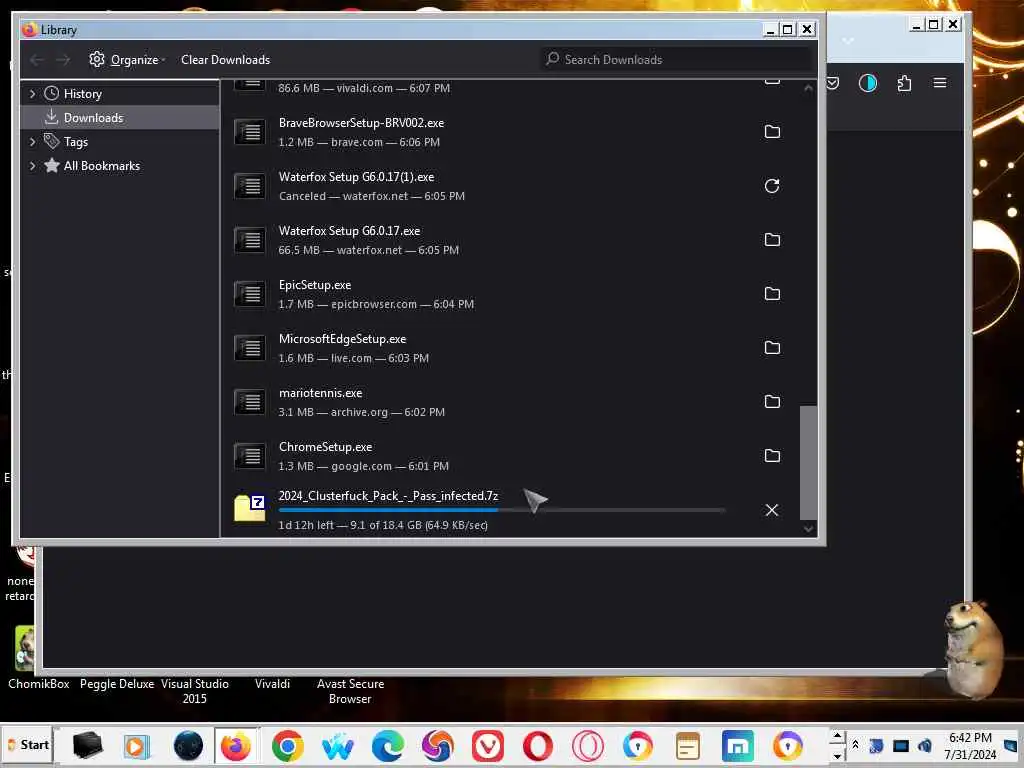This screenshot has width=1024, height=768.
Task: Click the mariotennis.exe file type icon
Action: [249, 402]
